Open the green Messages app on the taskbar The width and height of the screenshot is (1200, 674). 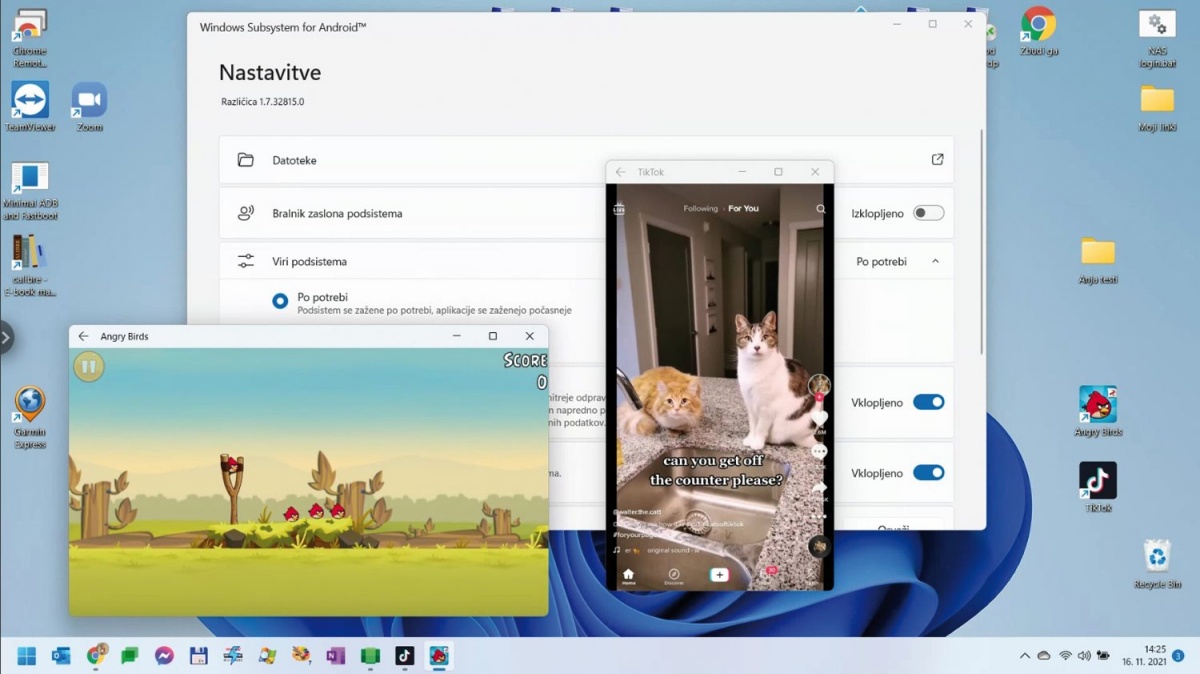click(130, 656)
